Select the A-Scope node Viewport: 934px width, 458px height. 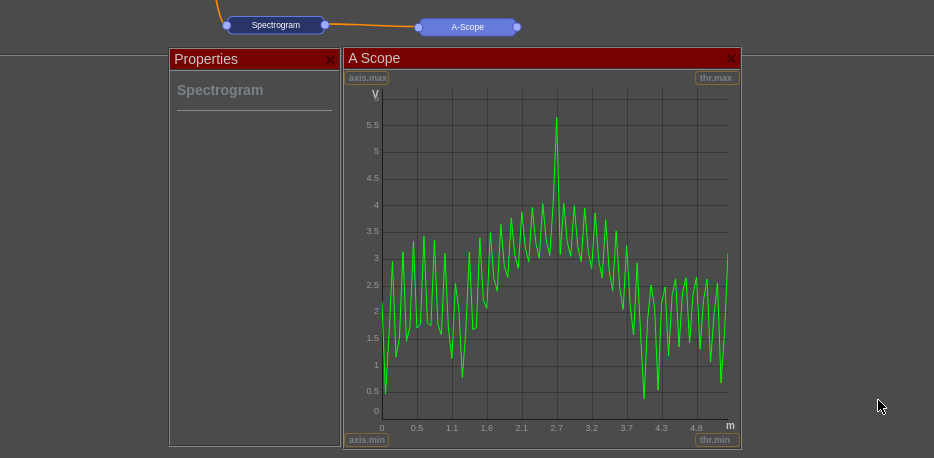pyautogui.click(x=467, y=27)
